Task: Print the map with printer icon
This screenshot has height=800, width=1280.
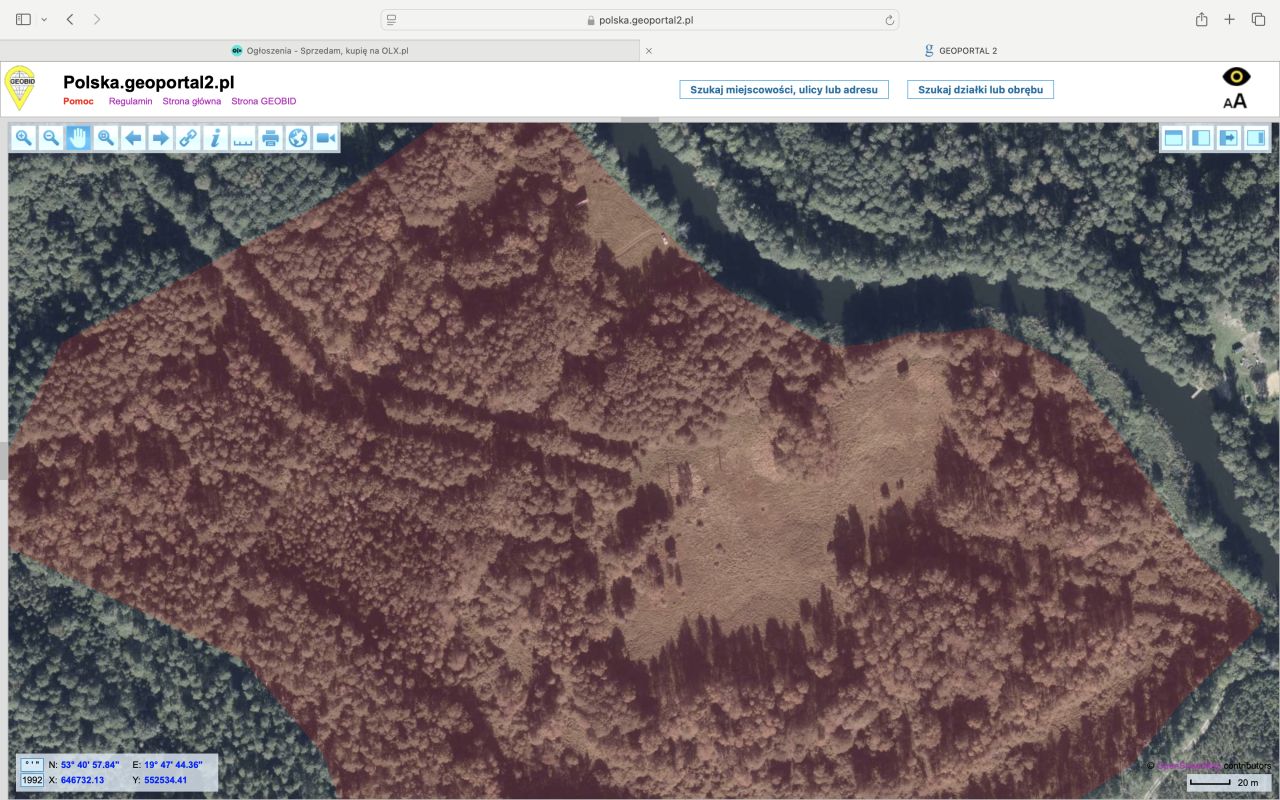Action: (270, 139)
